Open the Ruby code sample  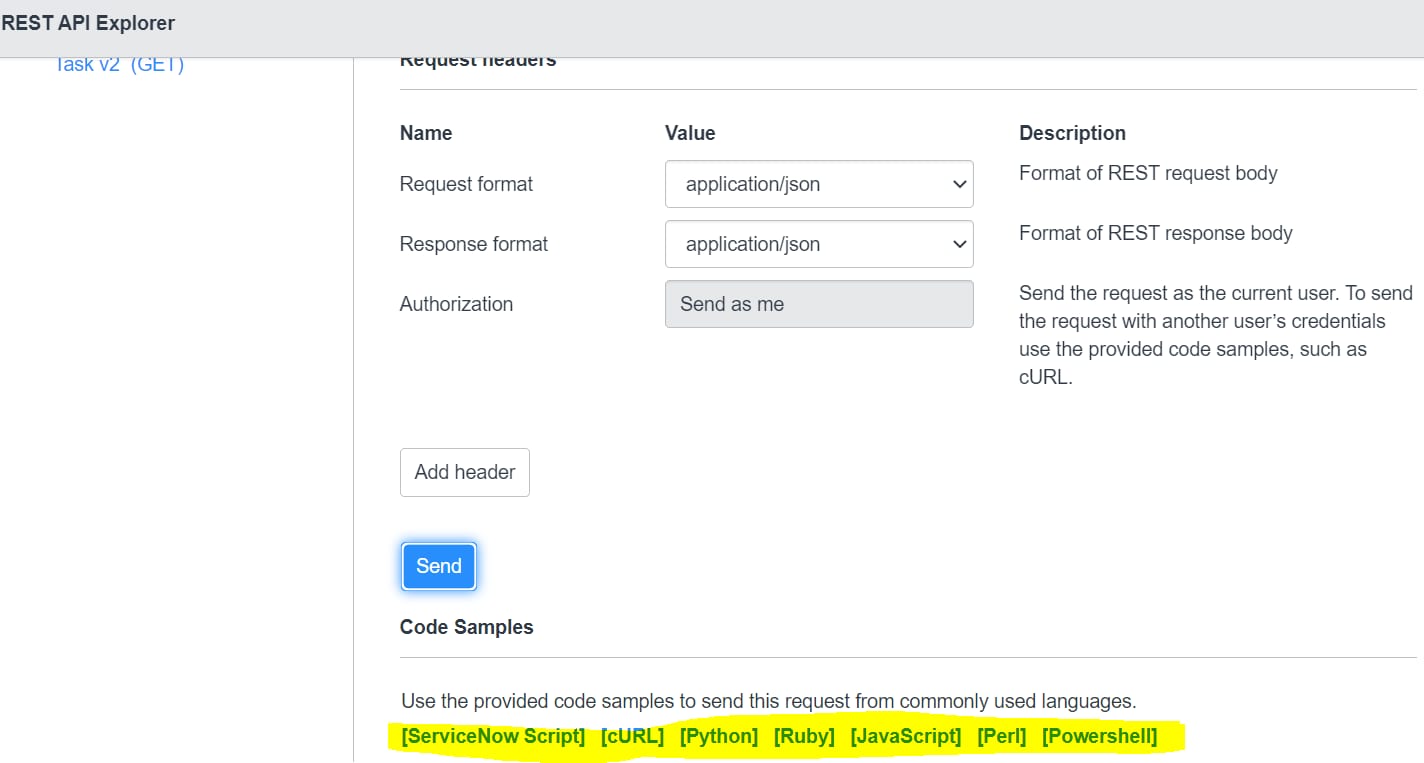pyautogui.click(x=804, y=736)
